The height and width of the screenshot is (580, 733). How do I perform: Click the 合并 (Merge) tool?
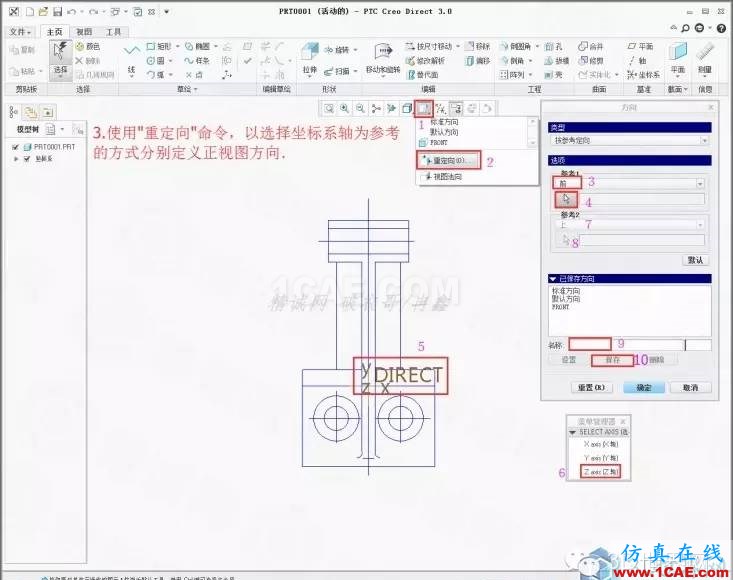click(x=590, y=46)
